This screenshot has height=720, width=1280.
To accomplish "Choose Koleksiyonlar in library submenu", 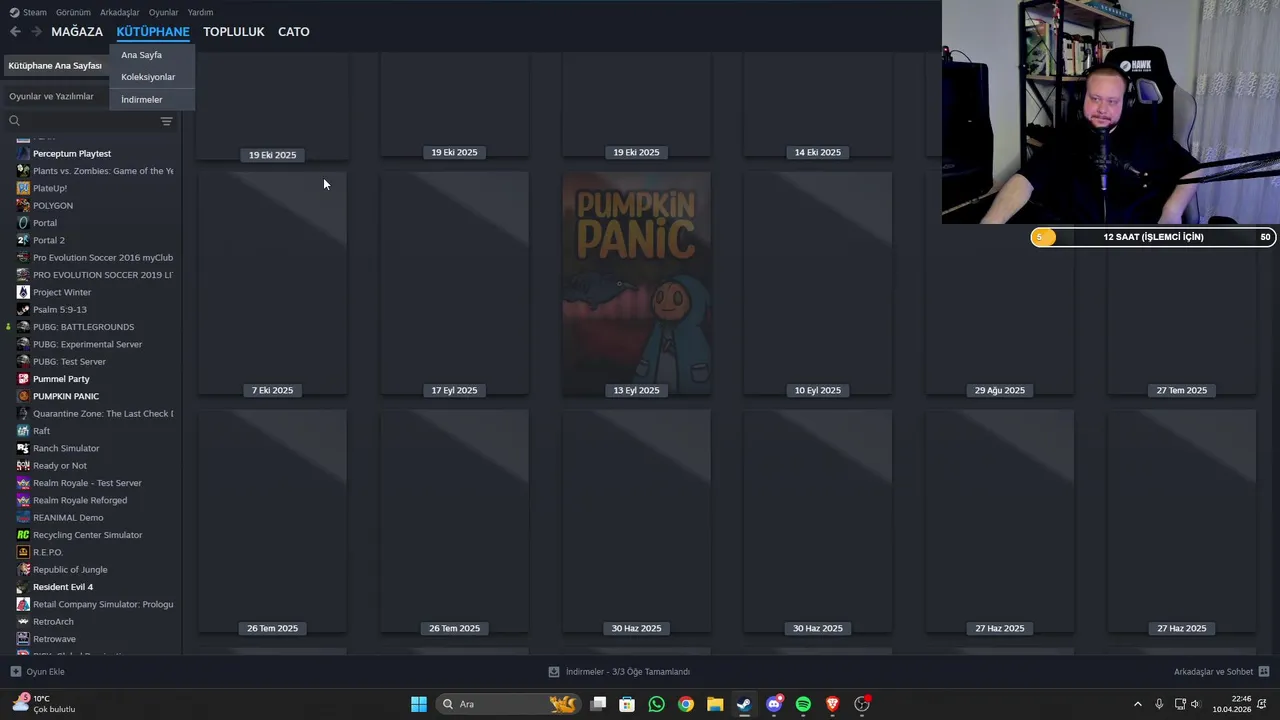I will [148, 77].
